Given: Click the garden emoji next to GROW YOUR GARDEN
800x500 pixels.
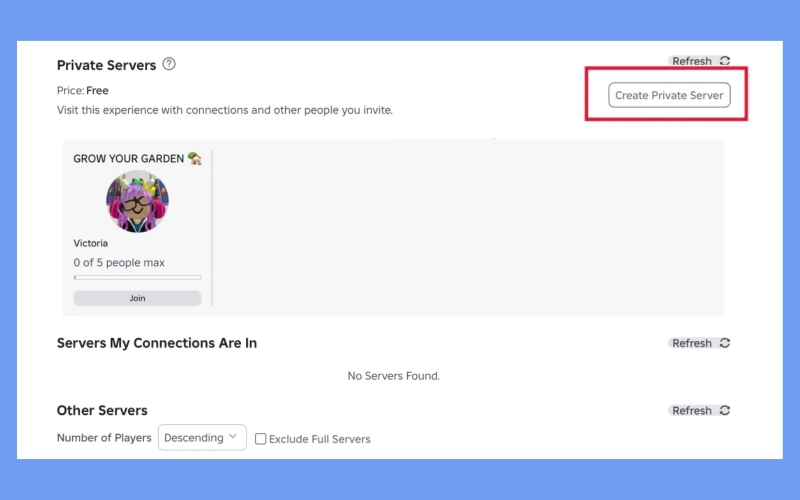Looking at the screenshot, I should click(194, 158).
